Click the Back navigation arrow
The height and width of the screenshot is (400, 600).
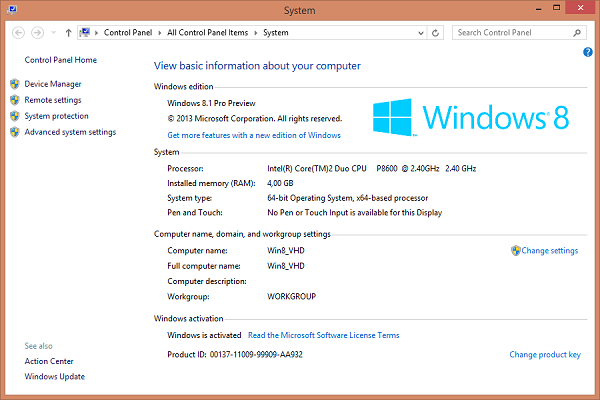pos(18,33)
